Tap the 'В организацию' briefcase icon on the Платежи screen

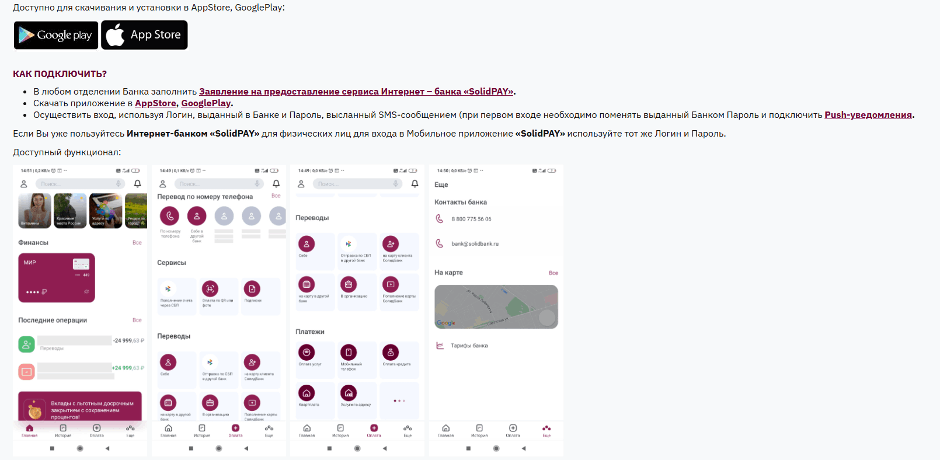pyautogui.click(x=348, y=284)
